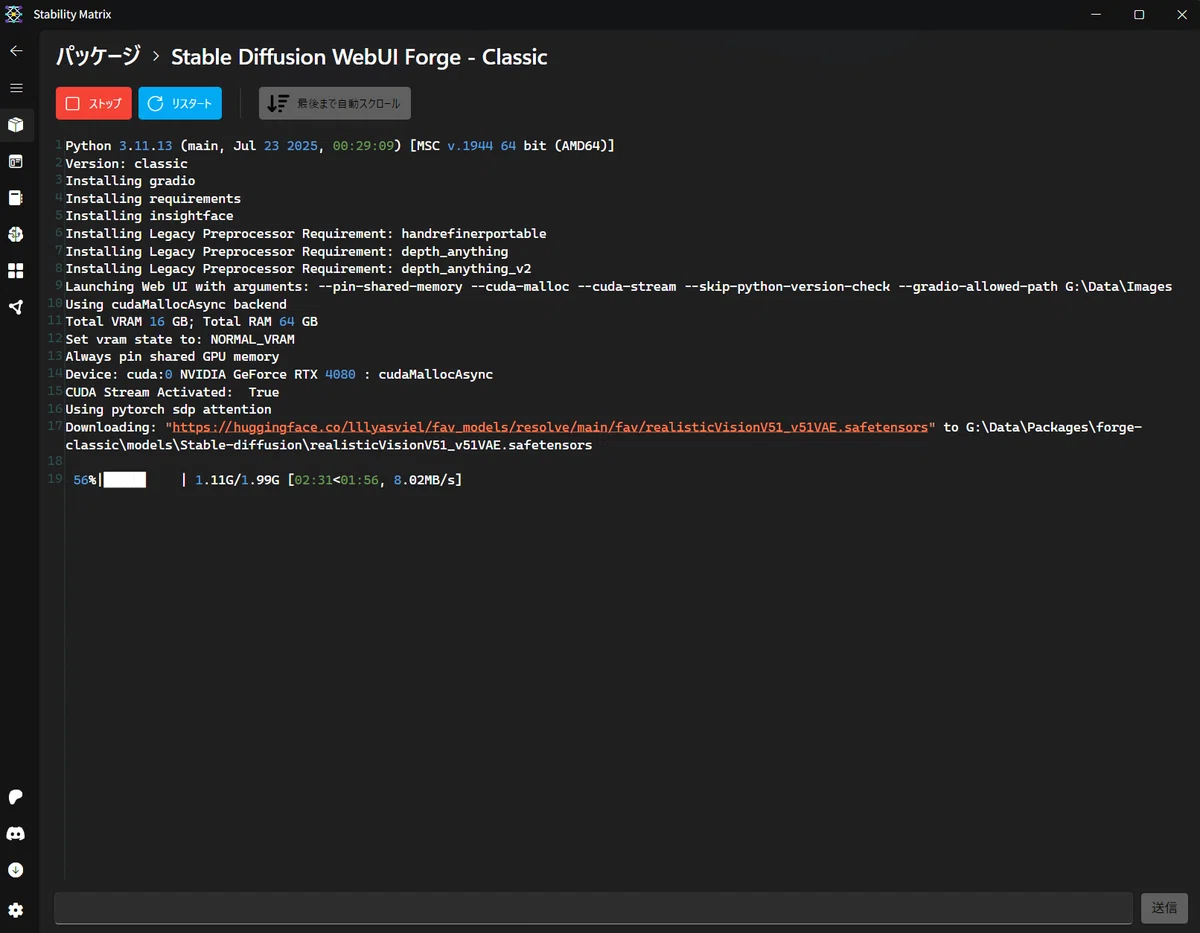
Task: Click 'Always pin shared GPU memory' line
Action: (172, 357)
